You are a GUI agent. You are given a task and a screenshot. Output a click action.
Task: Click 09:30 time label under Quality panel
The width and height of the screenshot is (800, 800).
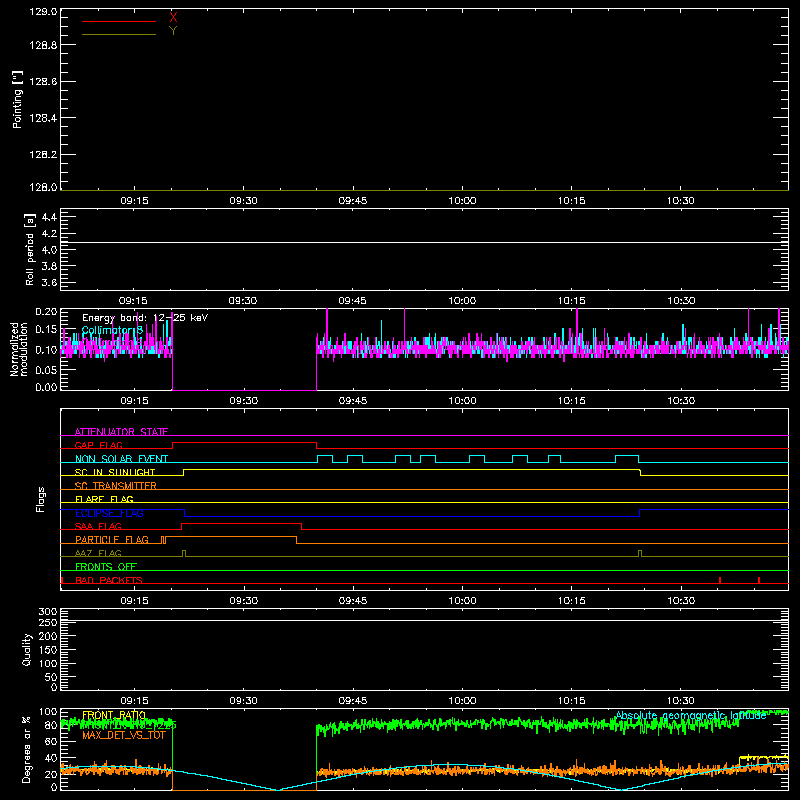tap(243, 701)
